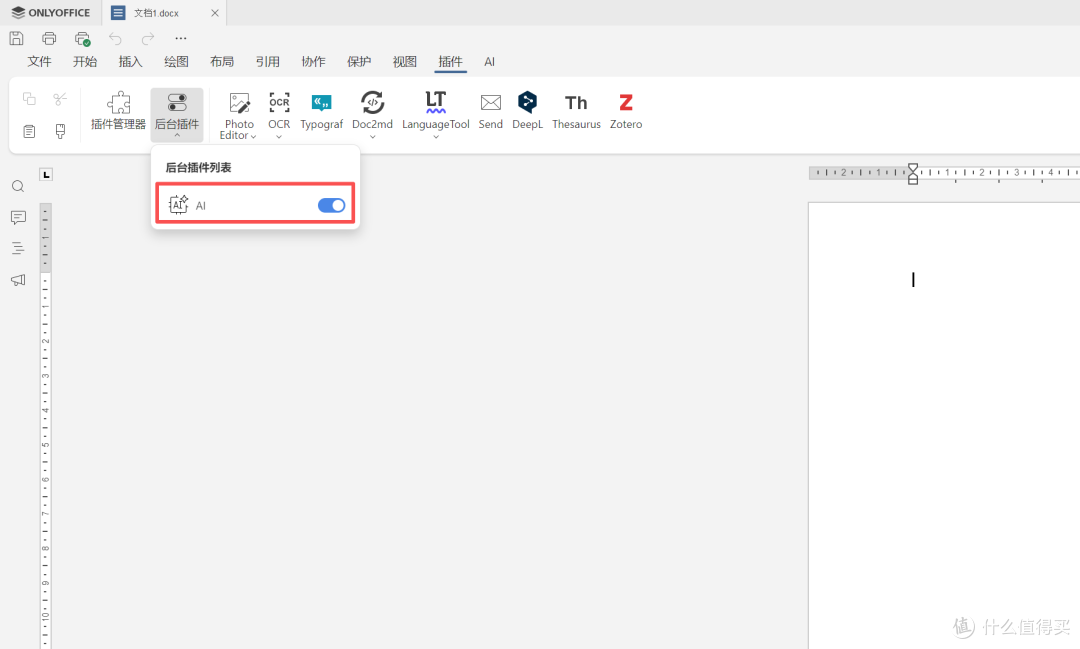Click the Undo arrow
This screenshot has width=1080, height=649.
coord(115,39)
